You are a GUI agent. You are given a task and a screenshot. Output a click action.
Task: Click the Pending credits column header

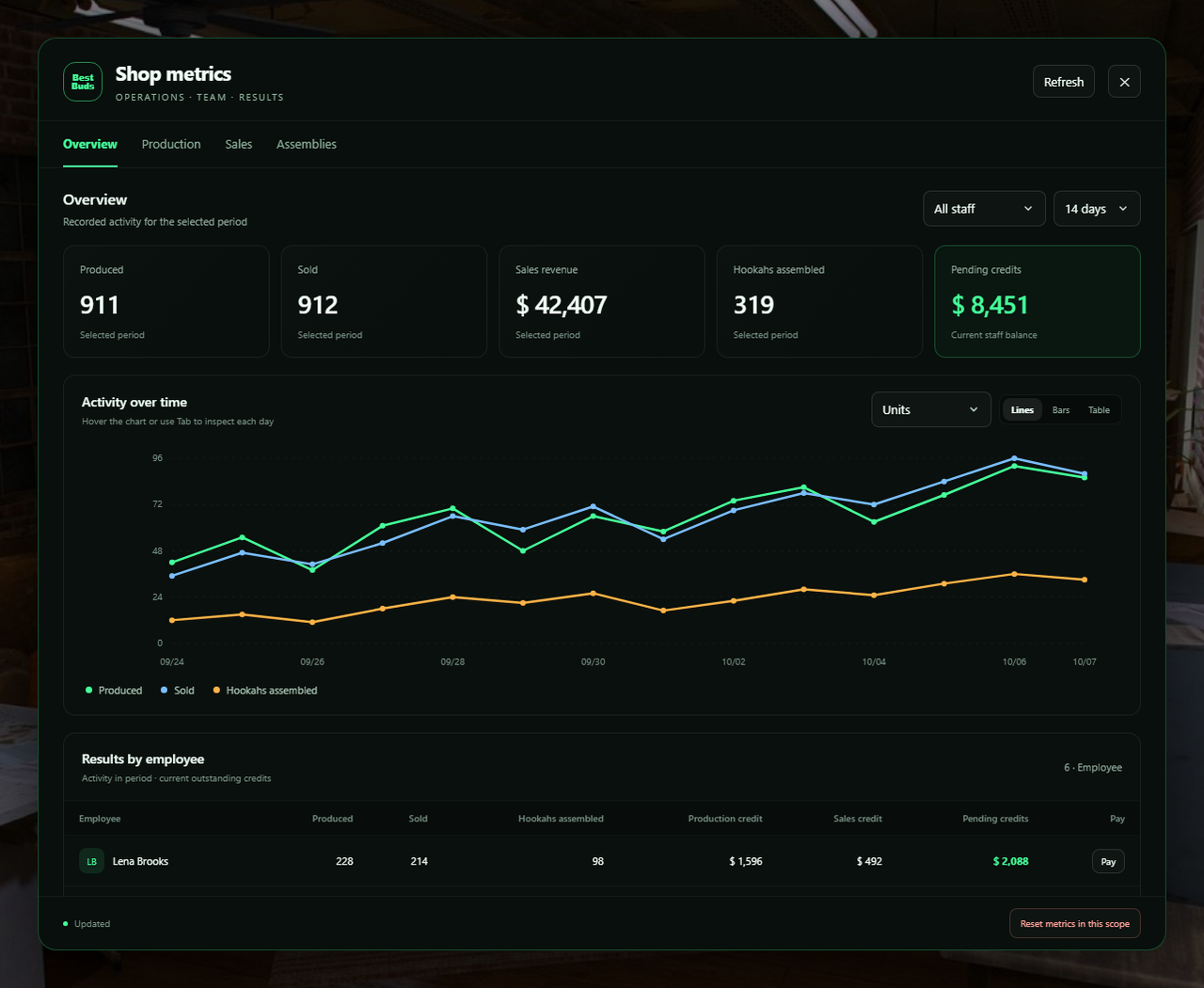995,819
